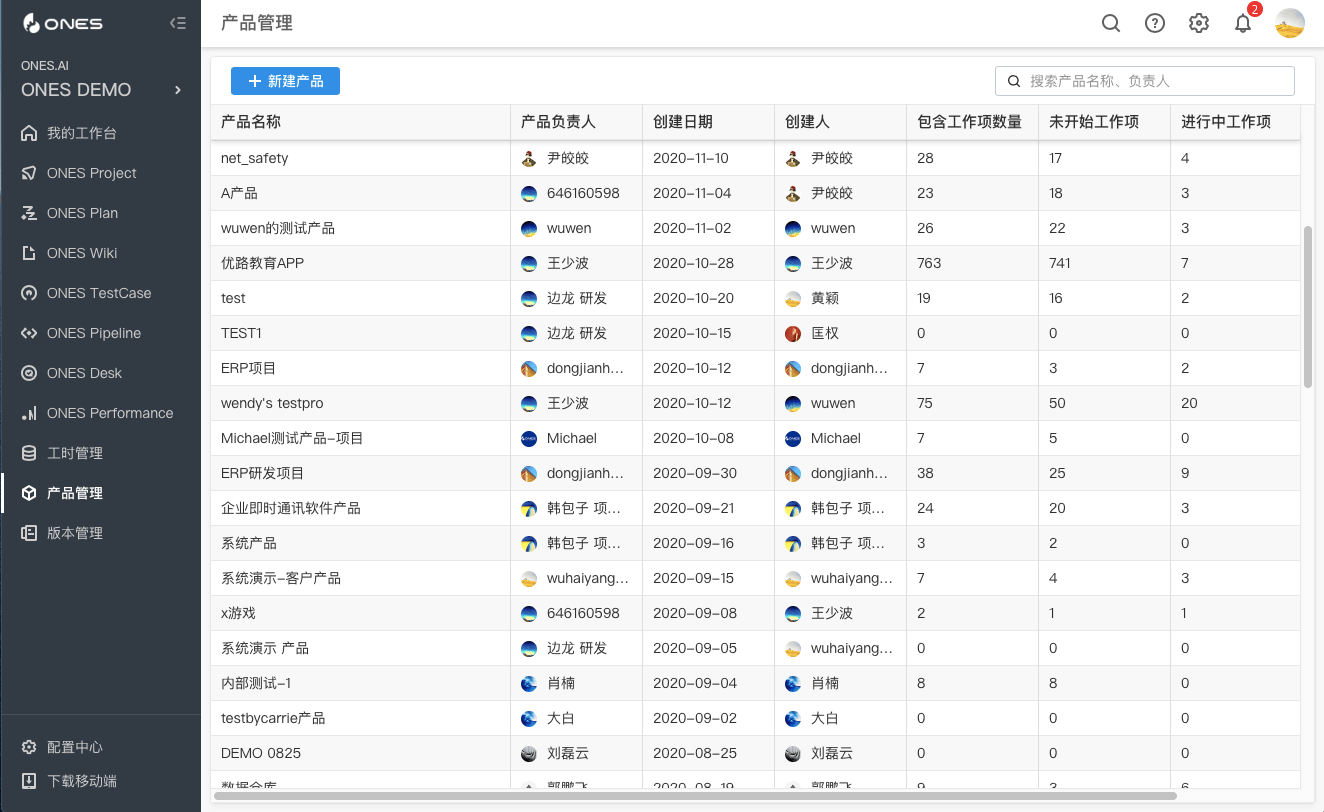Image resolution: width=1324 pixels, height=812 pixels.
Task: Open the settings gear icon in the header
Action: click(x=1199, y=23)
